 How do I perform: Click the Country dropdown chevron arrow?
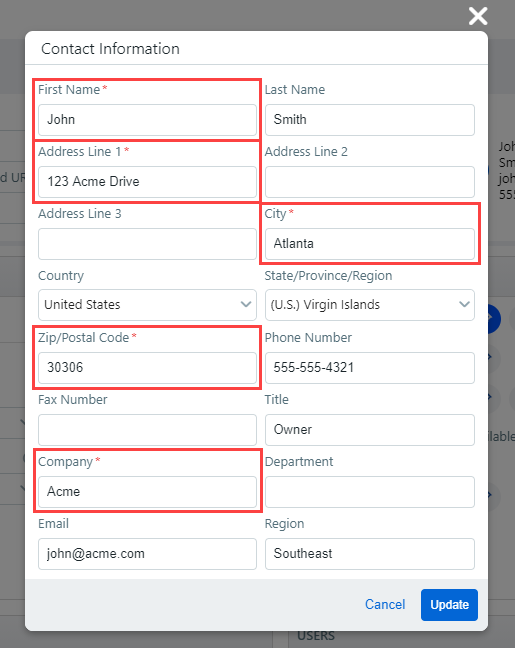pos(246,305)
